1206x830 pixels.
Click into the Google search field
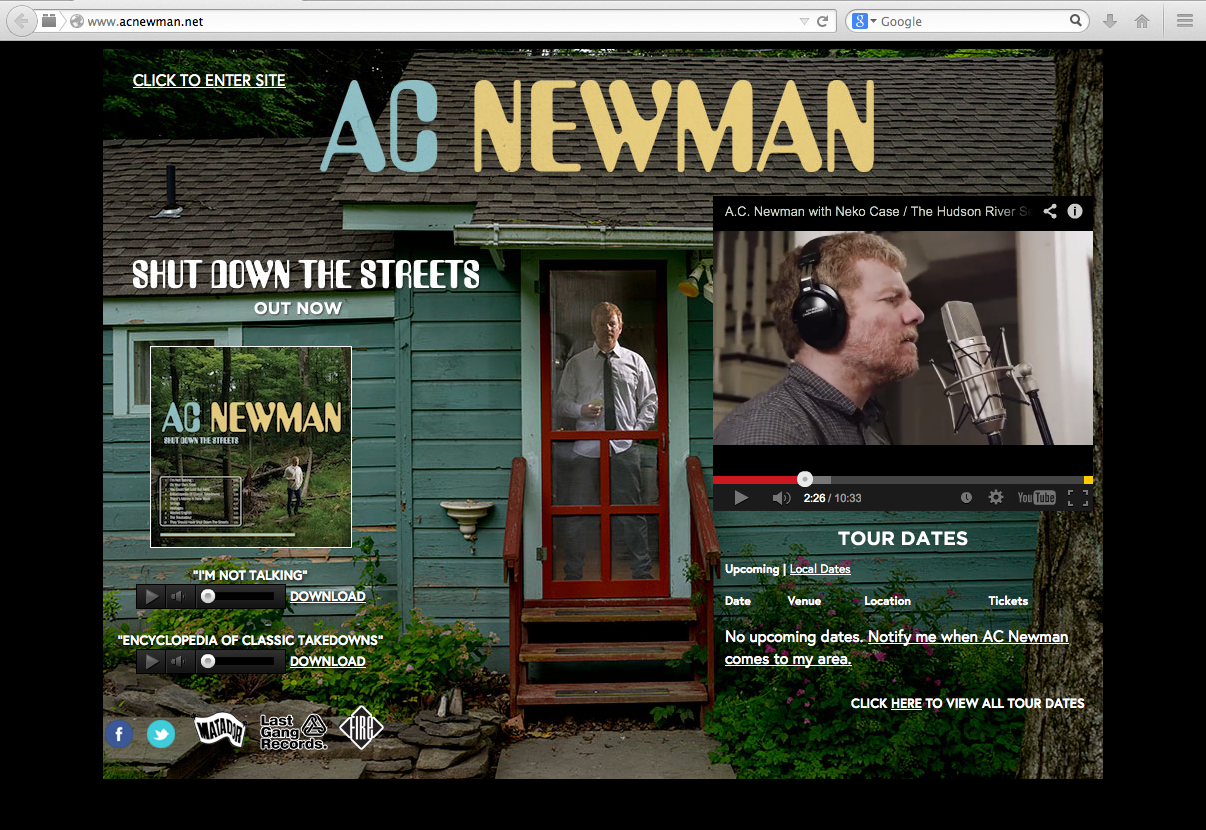click(x=972, y=21)
